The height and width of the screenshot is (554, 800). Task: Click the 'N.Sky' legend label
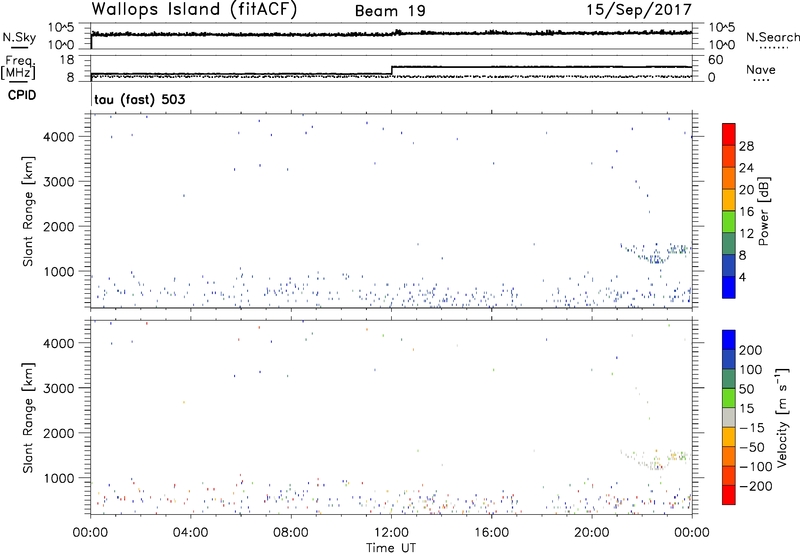pyautogui.click(x=19, y=37)
